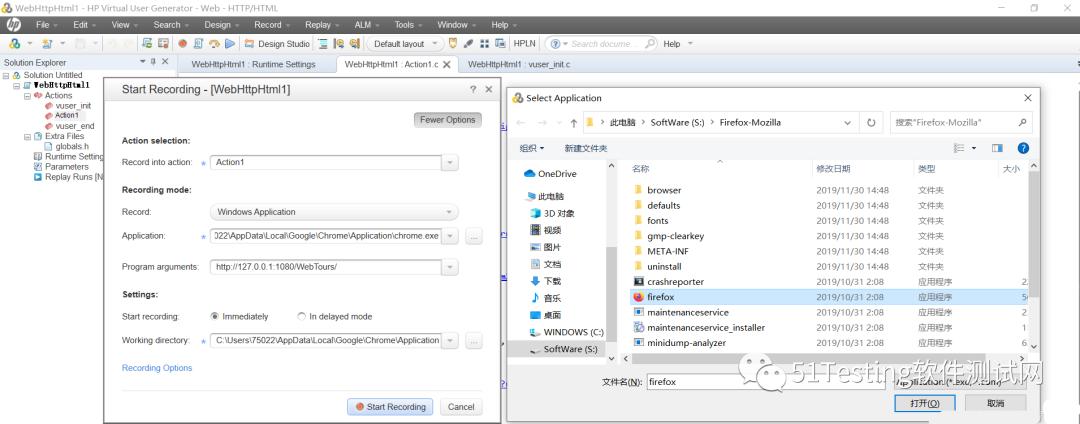Click the browse button next to Application field
Viewport: 1080px width, 424px height.
pyautogui.click(x=474, y=237)
